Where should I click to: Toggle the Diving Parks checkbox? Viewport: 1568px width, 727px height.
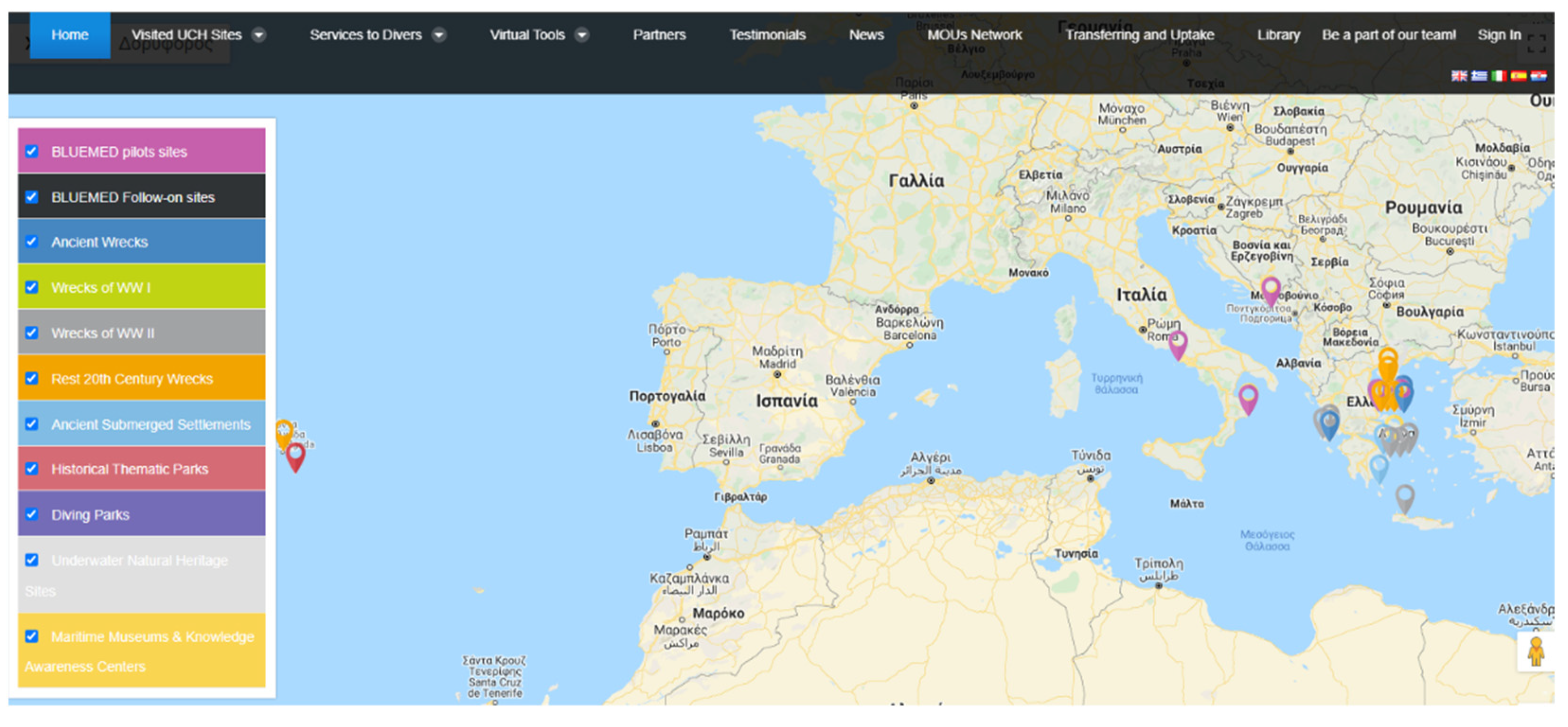(x=32, y=514)
